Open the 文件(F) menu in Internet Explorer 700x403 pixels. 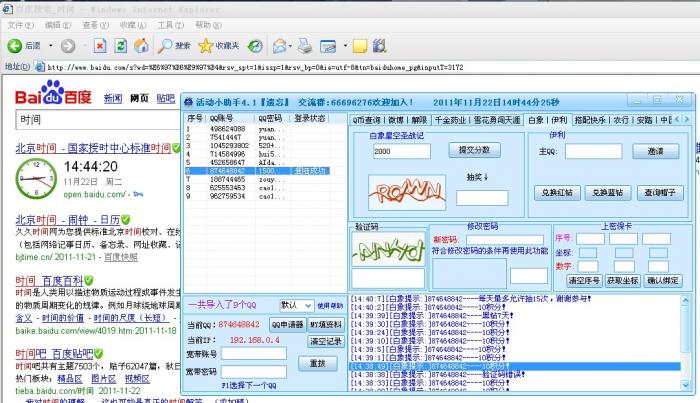pyautogui.click(x=21, y=25)
